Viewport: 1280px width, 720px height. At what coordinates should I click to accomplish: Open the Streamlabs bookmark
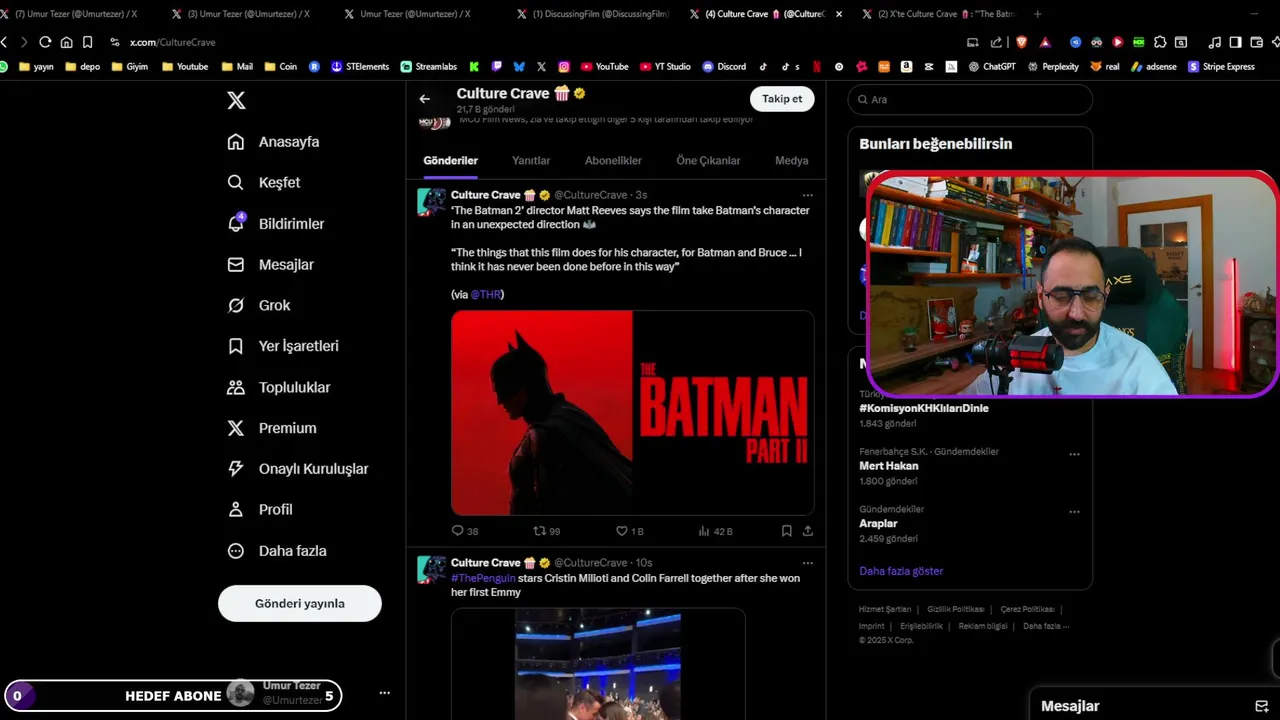pos(428,67)
